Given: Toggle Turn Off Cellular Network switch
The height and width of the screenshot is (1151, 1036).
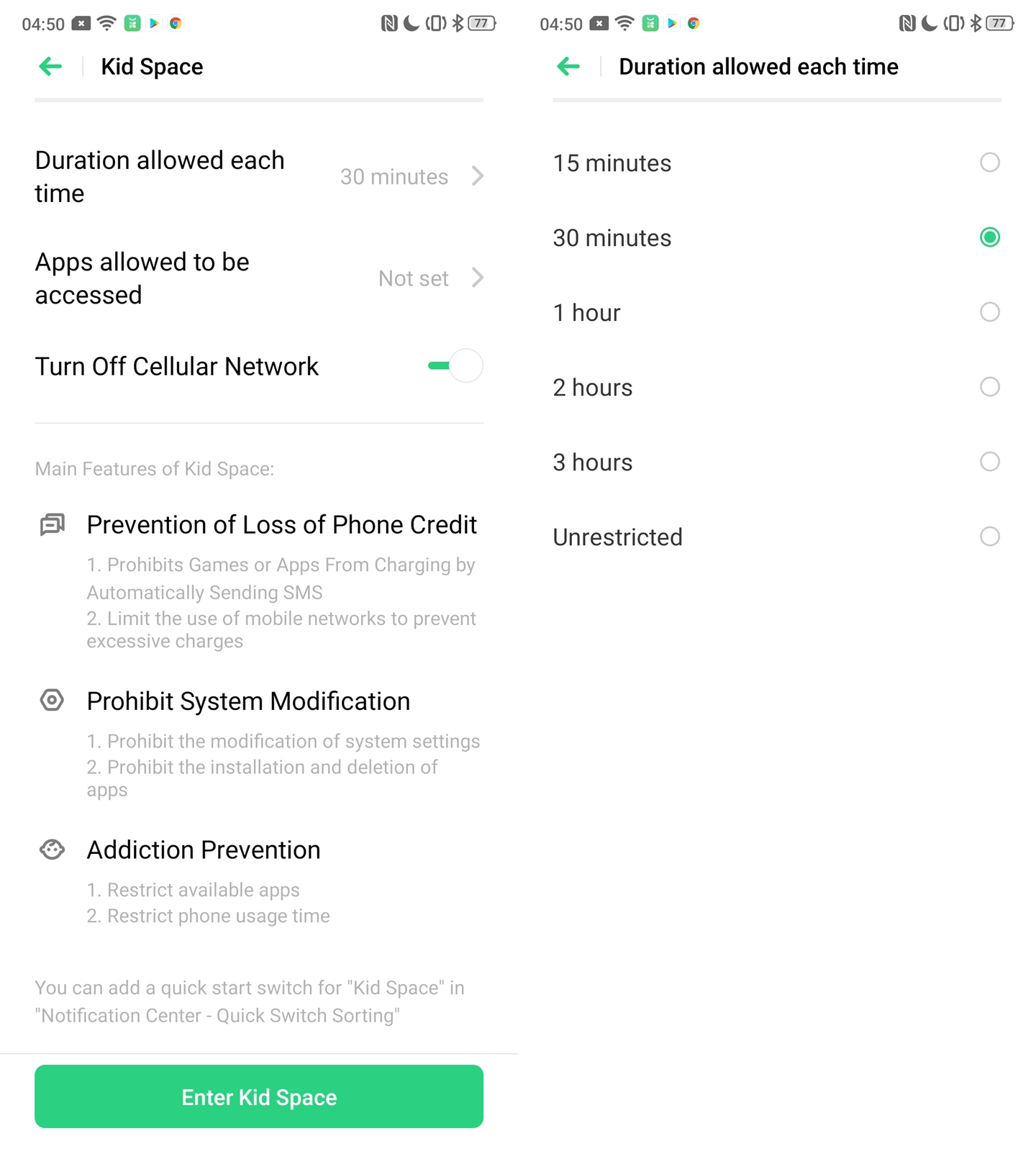Looking at the screenshot, I should pyautogui.click(x=455, y=365).
